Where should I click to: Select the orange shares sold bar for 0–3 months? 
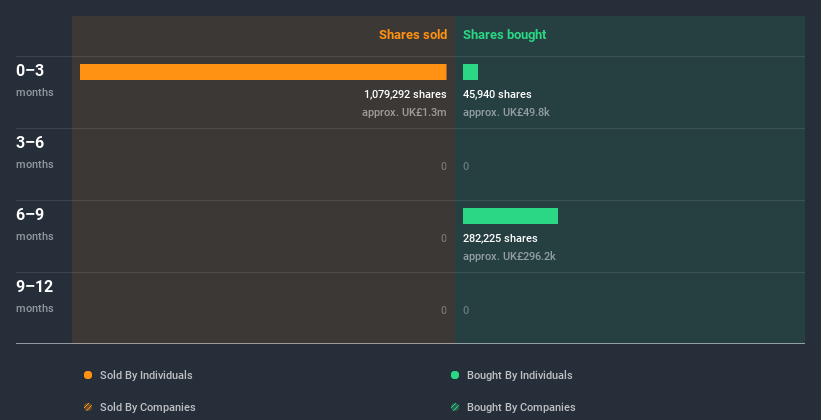click(x=263, y=72)
